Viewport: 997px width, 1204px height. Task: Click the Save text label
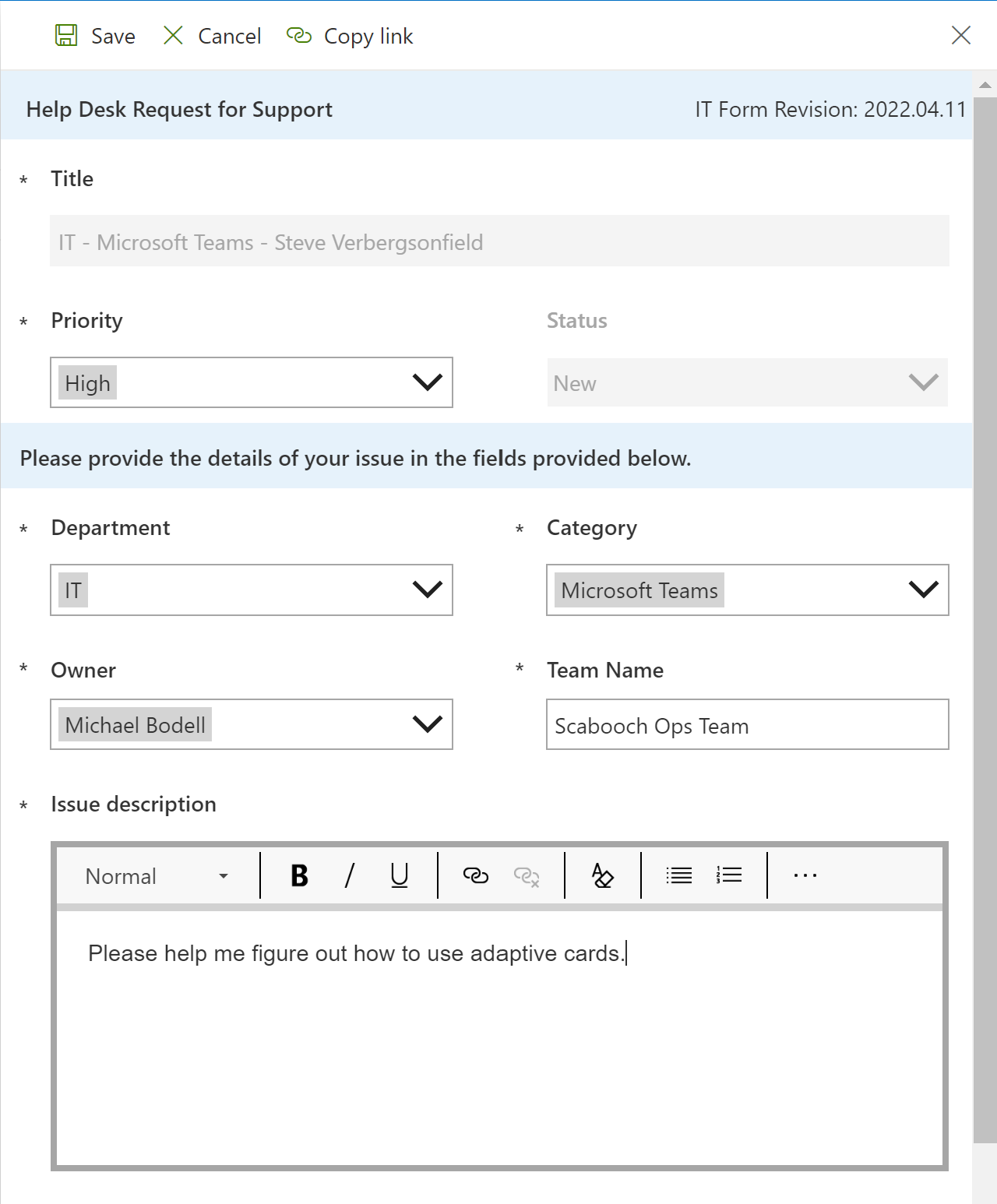pyautogui.click(x=113, y=37)
